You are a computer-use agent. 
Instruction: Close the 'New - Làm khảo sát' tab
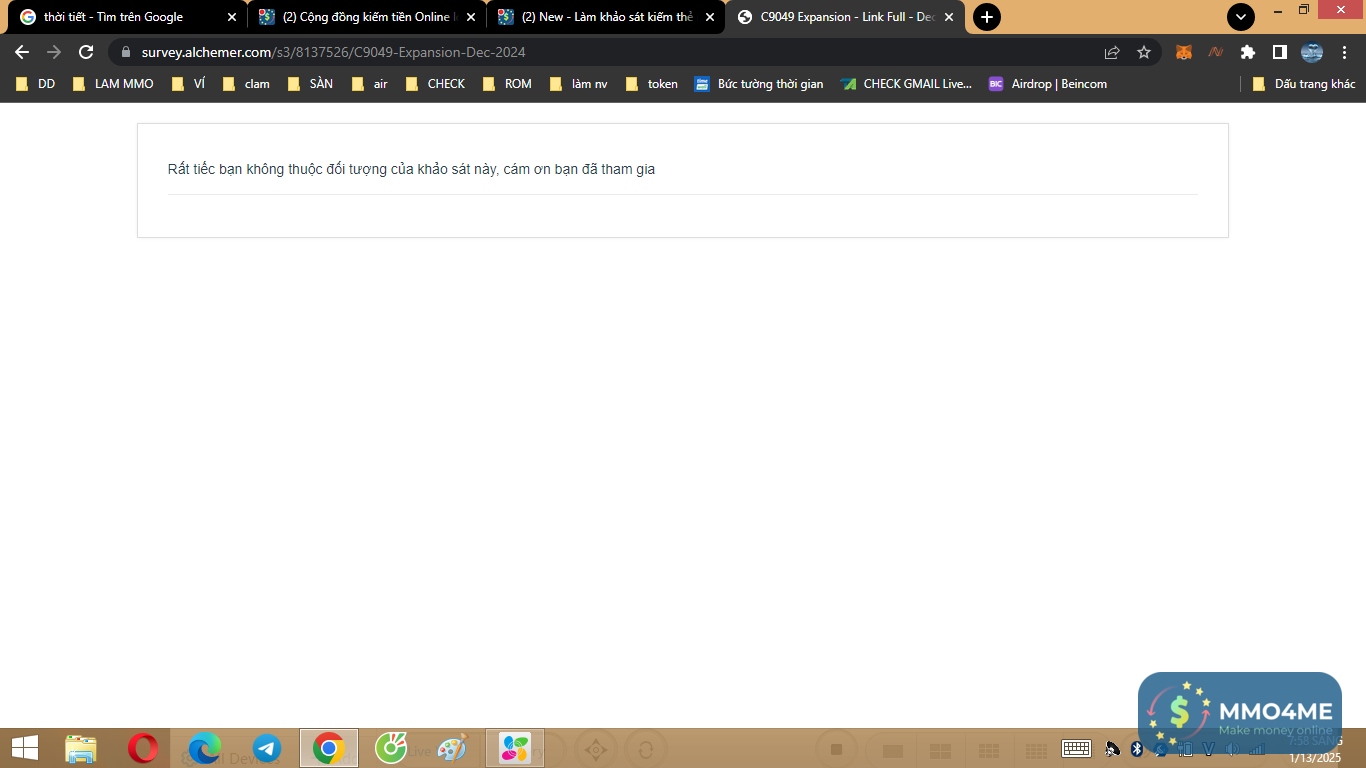pyautogui.click(x=710, y=17)
